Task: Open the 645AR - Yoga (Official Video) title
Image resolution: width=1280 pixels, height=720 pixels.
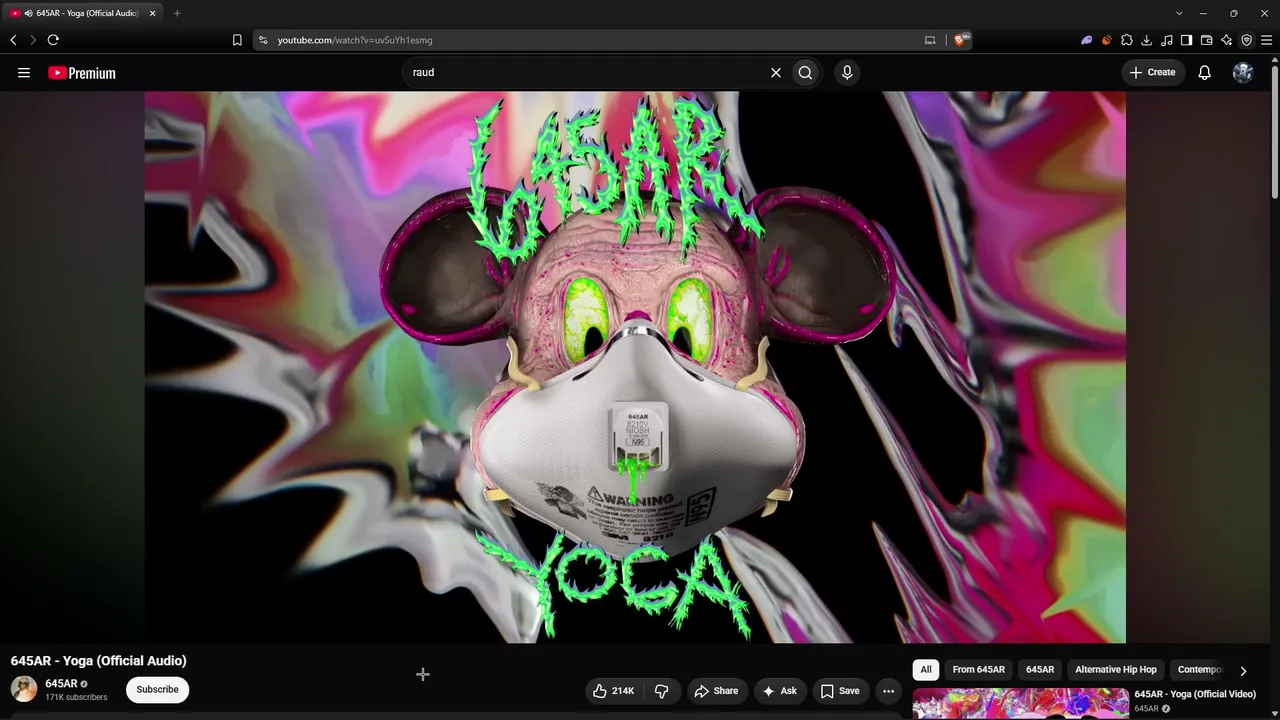Action: point(1195,694)
